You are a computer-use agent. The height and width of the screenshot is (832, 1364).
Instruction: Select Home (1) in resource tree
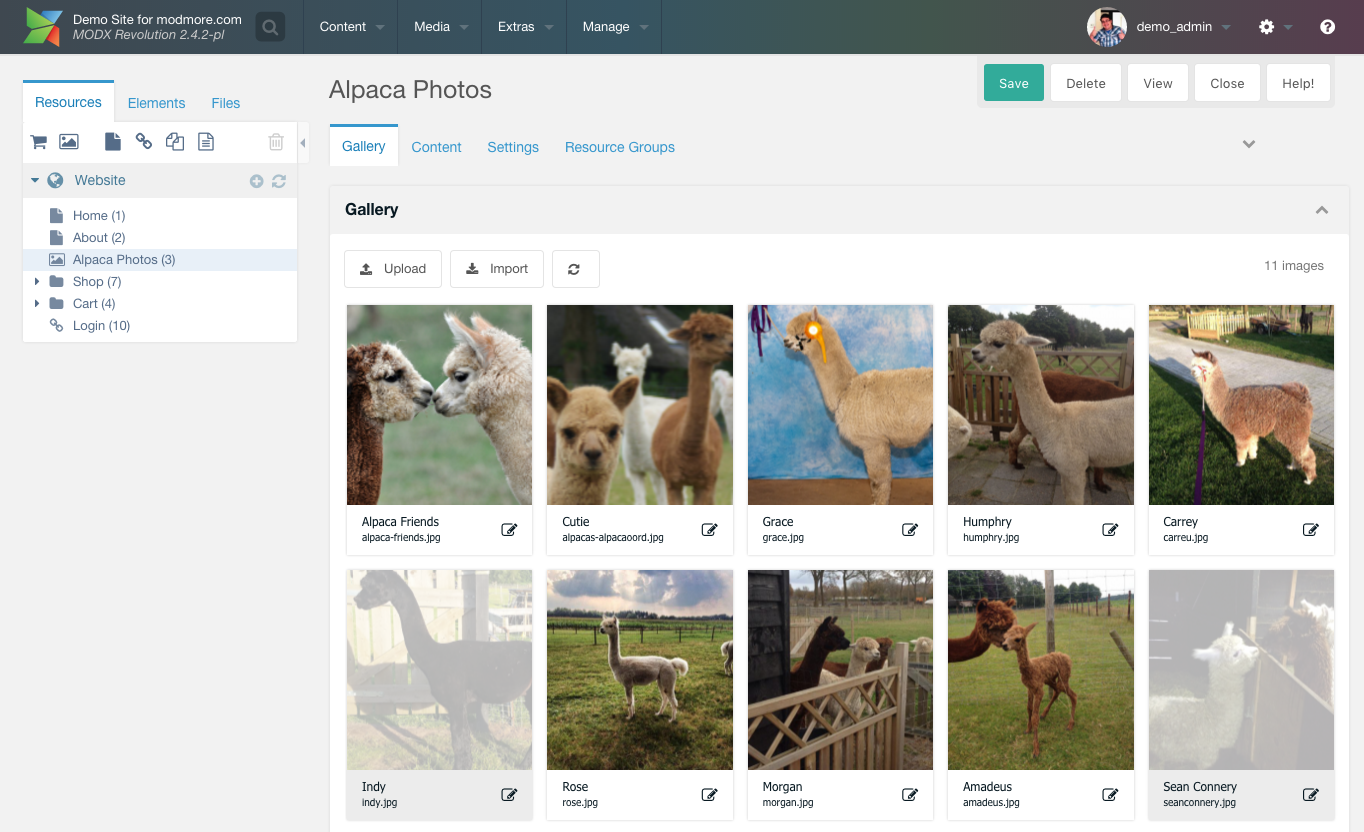(99, 215)
